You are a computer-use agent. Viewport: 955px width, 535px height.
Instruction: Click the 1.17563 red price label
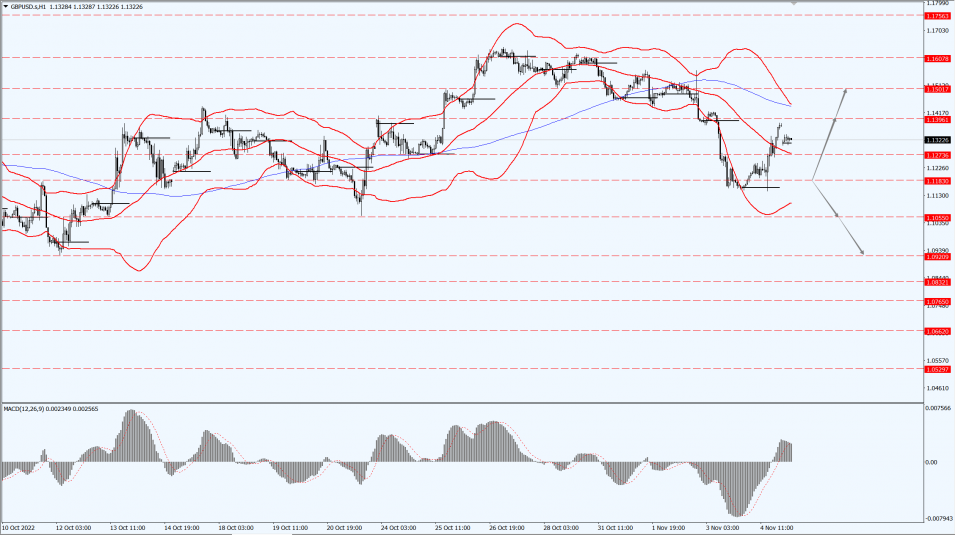click(937, 16)
